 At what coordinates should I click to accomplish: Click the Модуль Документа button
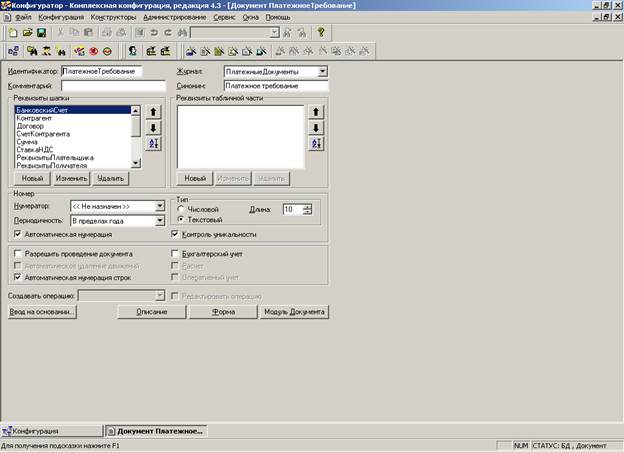pyautogui.click(x=293, y=311)
